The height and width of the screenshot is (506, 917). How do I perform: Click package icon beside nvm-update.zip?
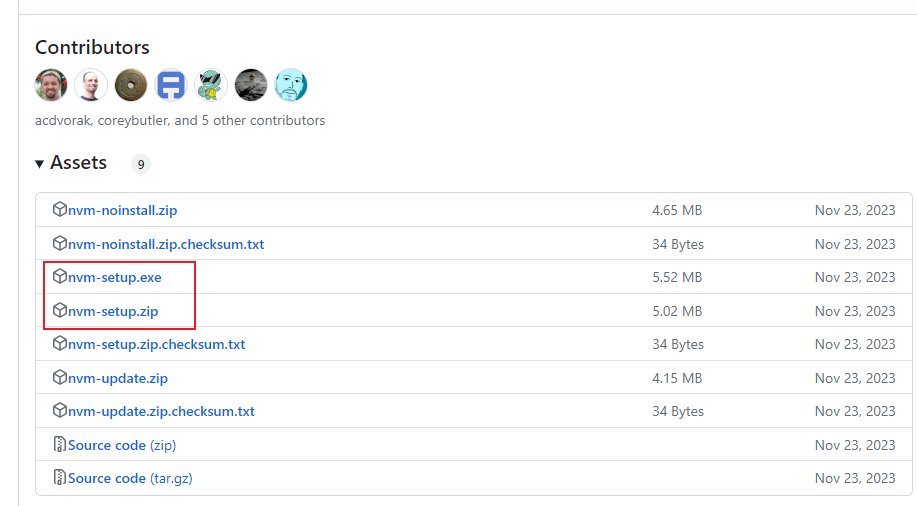(x=60, y=377)
